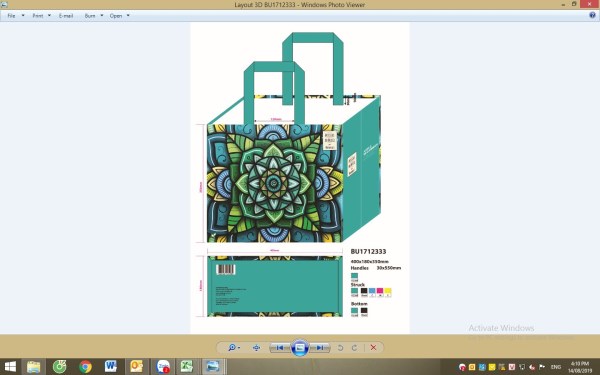
Task: Click the E-mail menu item
Action: pos(66,16)
